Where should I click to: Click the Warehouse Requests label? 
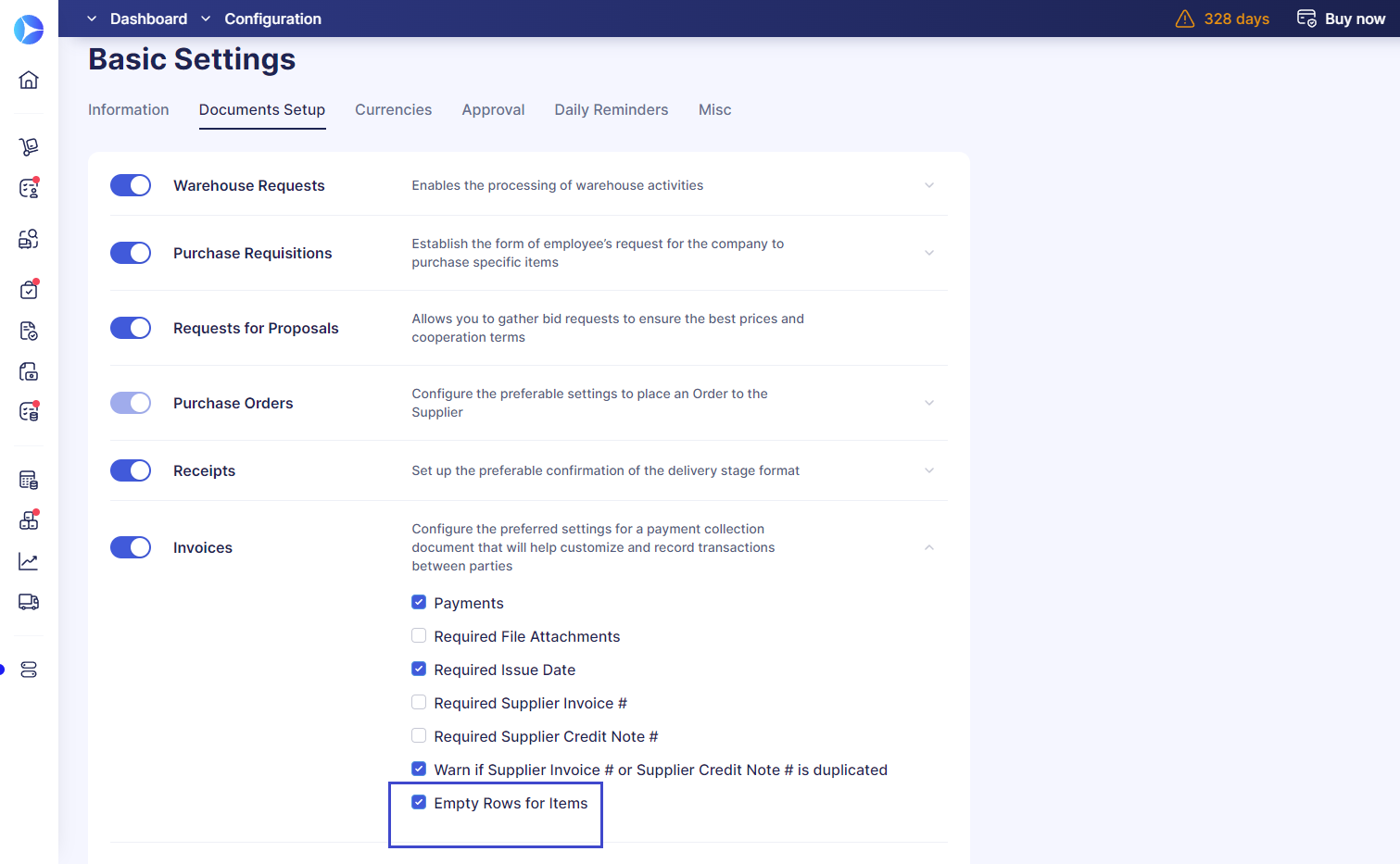coord(249,185)
